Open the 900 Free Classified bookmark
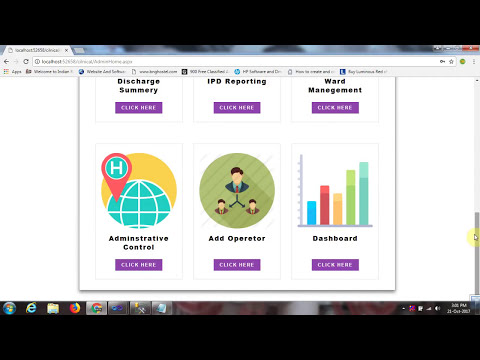 point(205,72)
